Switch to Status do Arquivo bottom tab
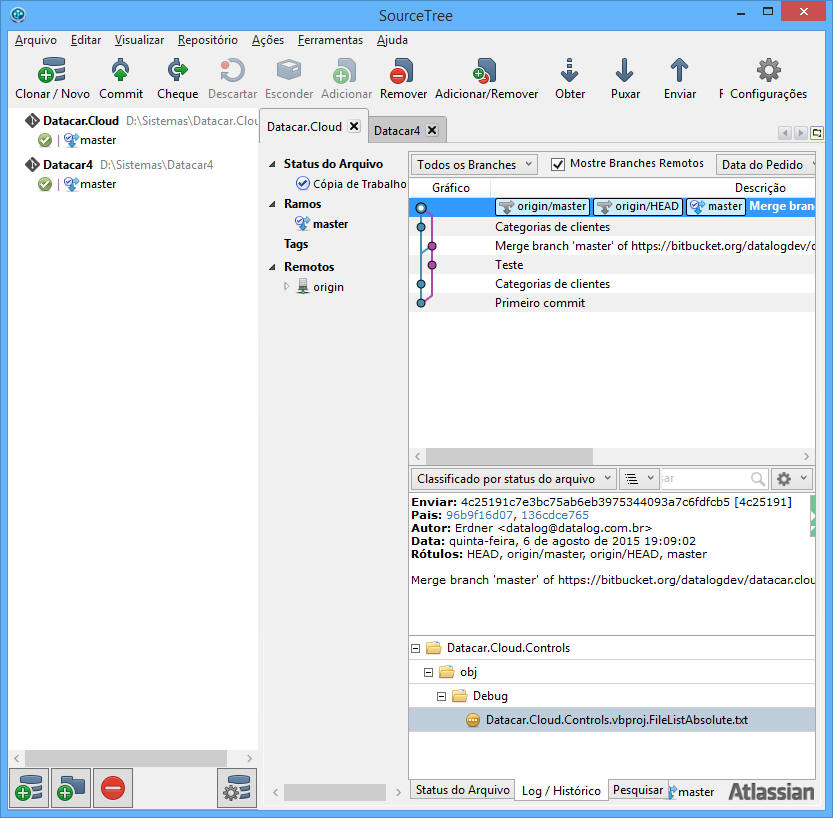The image size is (833, 818). 462,790
